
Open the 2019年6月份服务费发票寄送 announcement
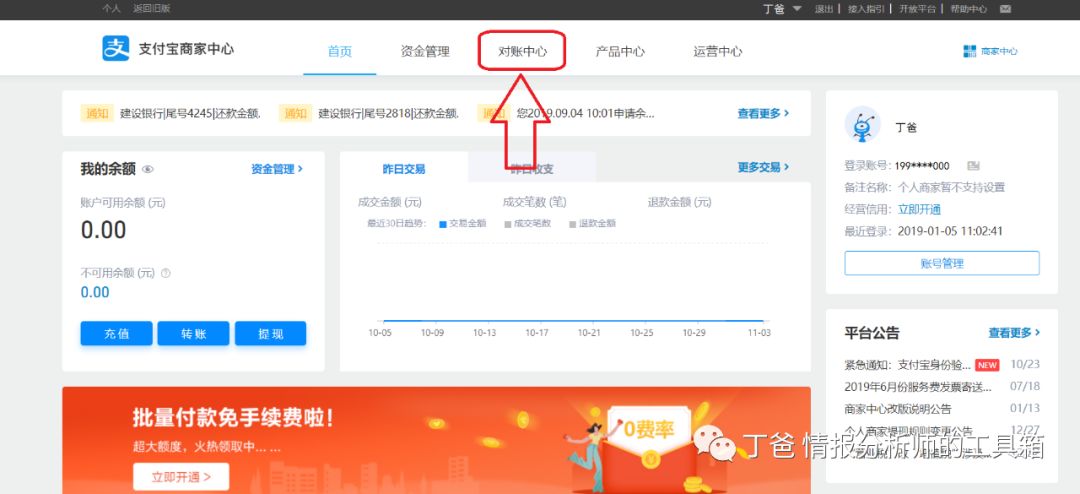click(x=918, y=387)
